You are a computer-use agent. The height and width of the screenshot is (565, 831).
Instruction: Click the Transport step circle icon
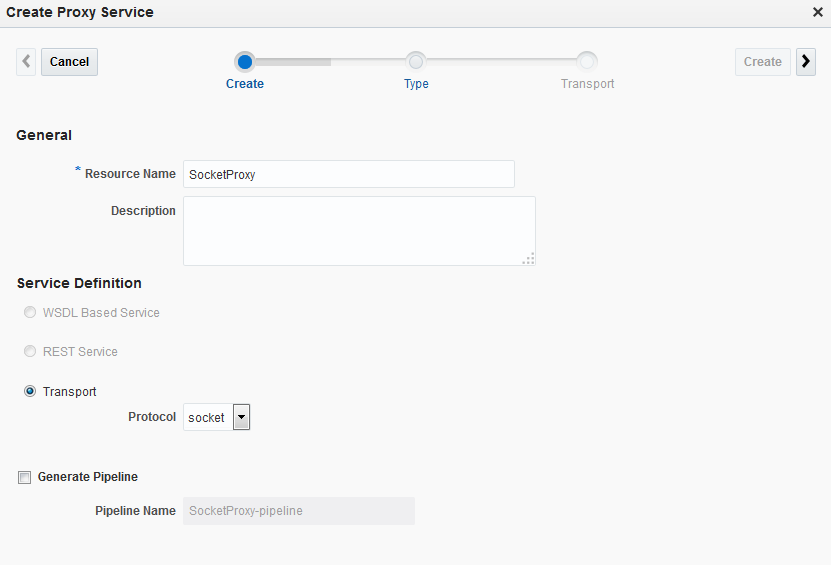tap(588, 62)
